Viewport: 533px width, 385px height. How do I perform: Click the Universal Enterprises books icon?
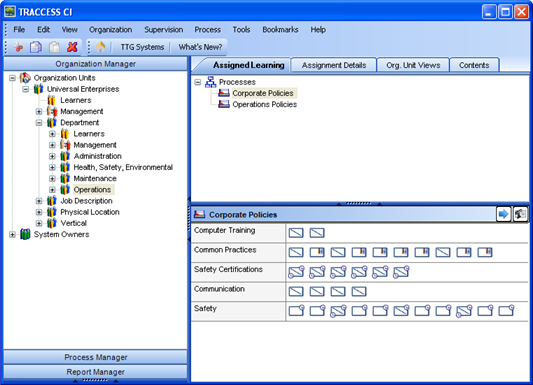click(x=38, y=89)
